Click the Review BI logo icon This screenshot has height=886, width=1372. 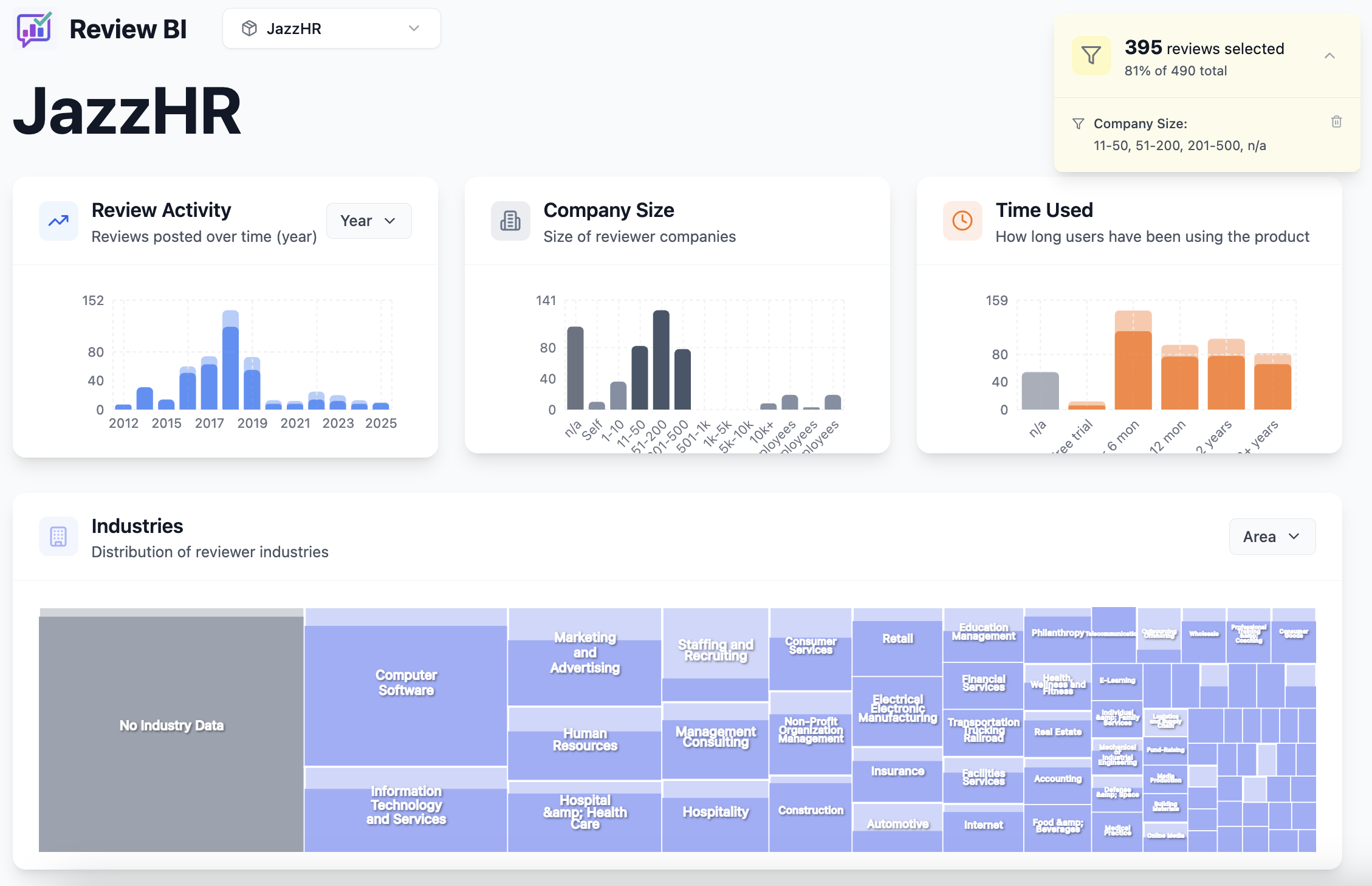click(34, 29)
